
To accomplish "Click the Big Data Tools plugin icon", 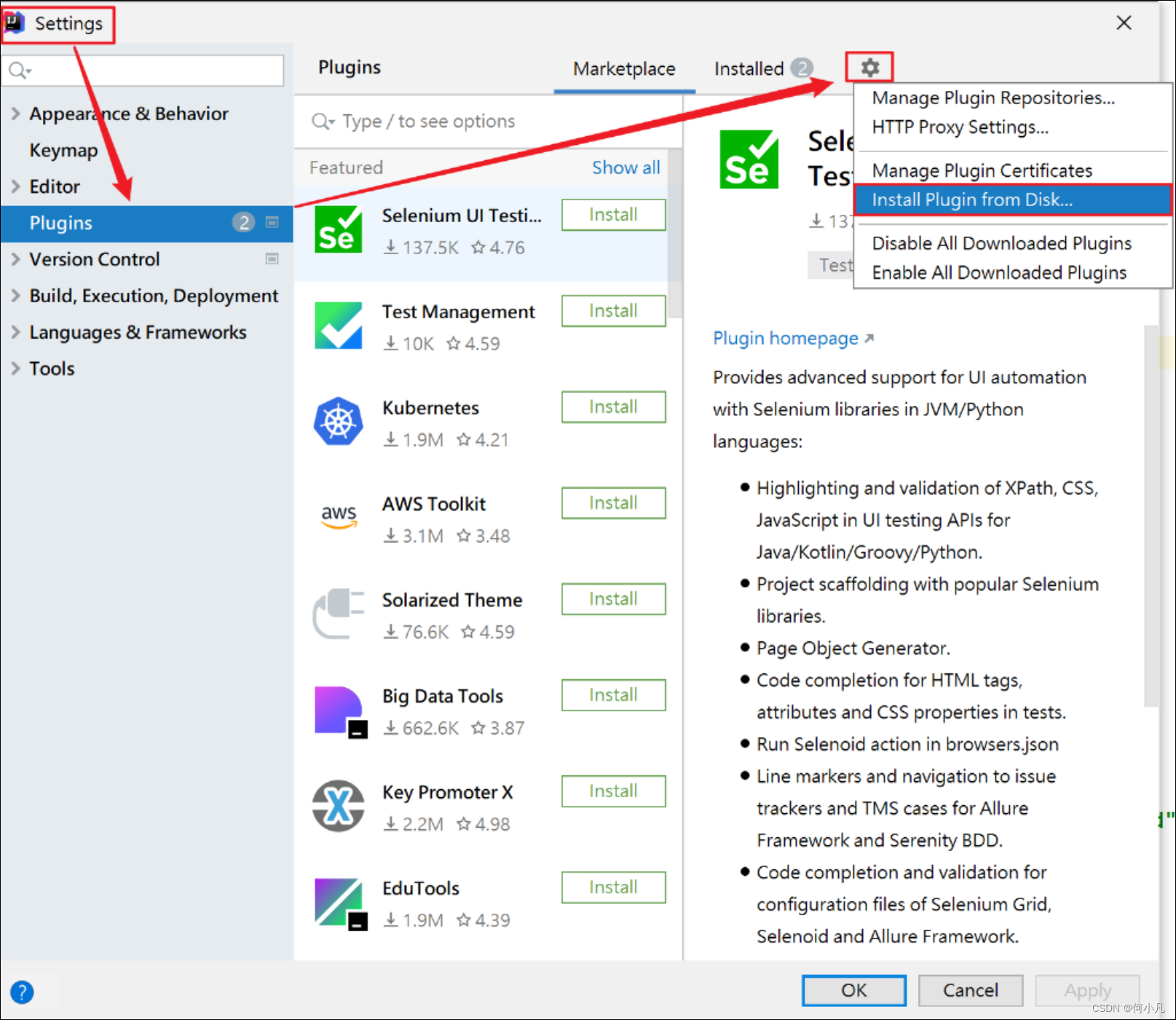I will tap(340, 711).
